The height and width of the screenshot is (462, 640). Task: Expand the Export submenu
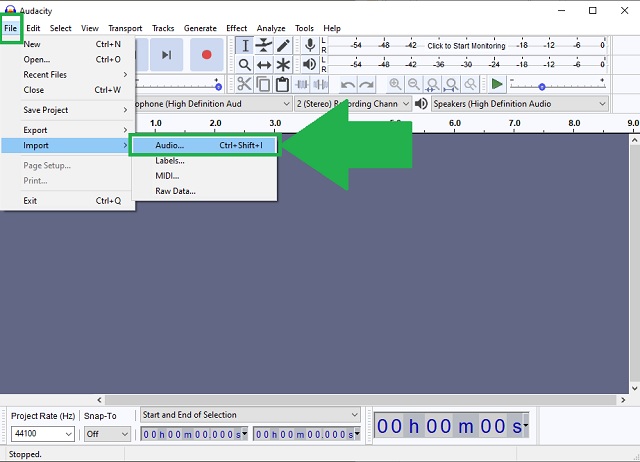coord(68,130)
